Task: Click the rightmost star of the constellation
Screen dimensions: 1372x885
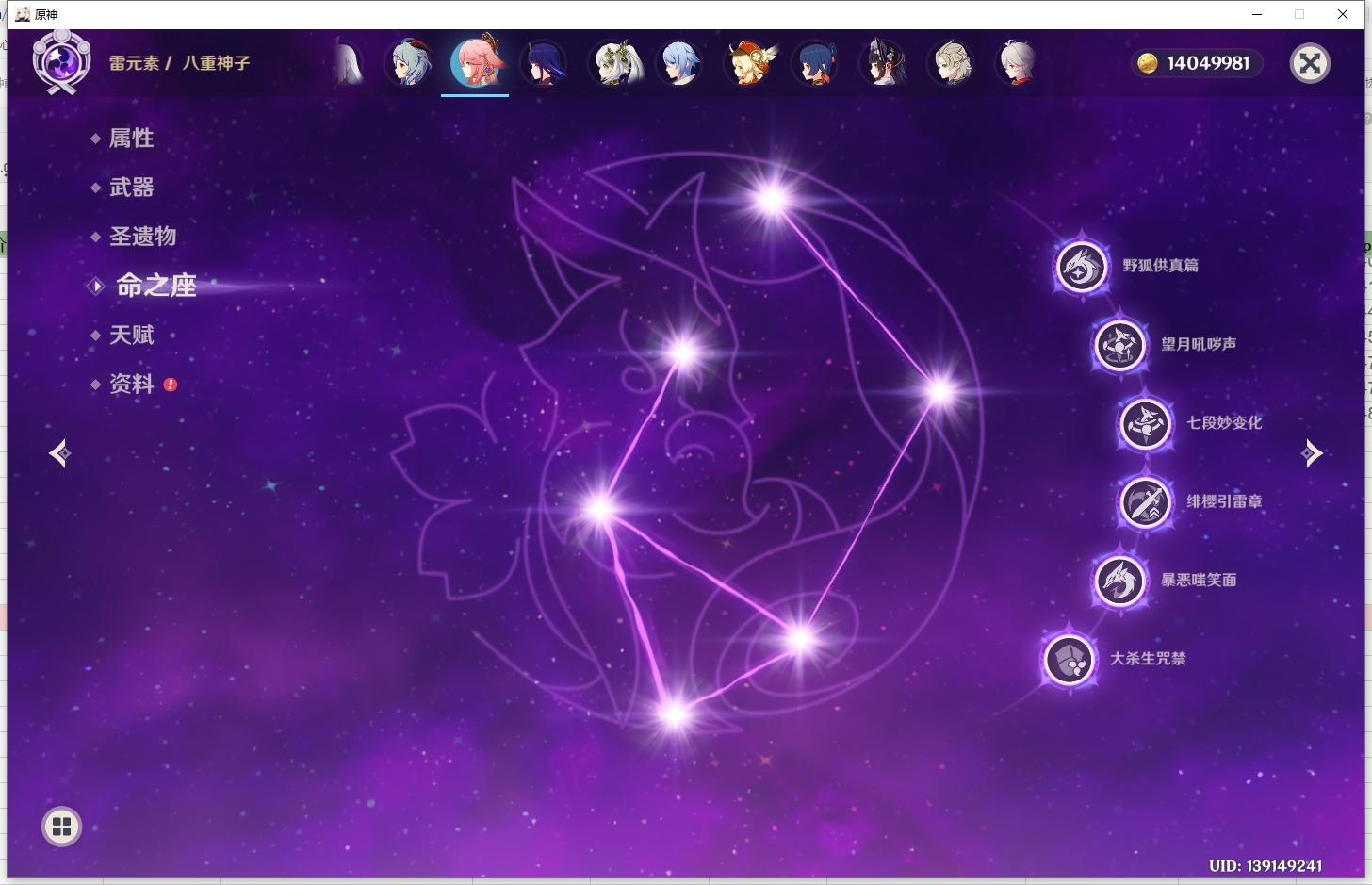Action: (939, 391)
